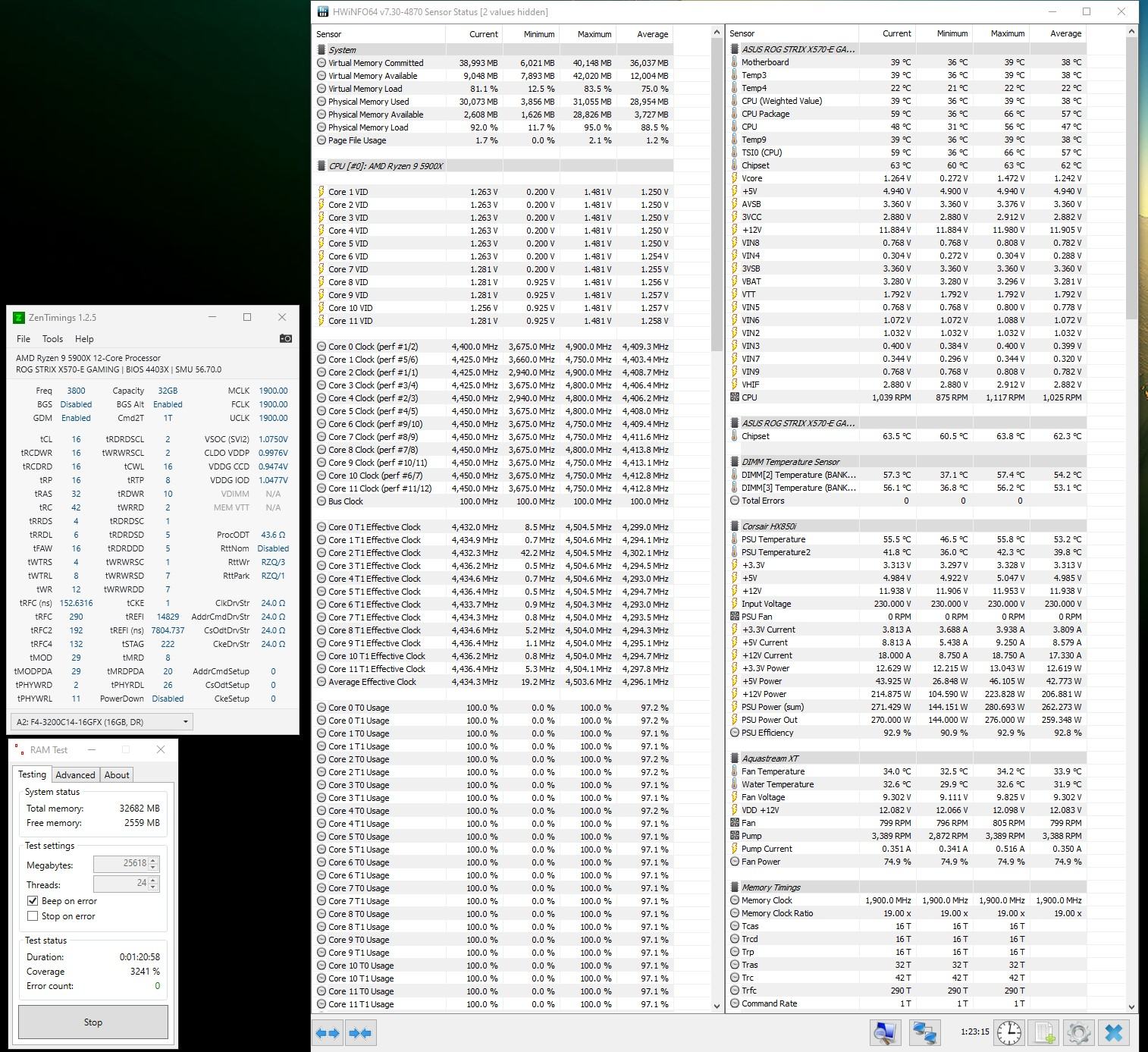Open the ZenTimings Help menu

84,339
